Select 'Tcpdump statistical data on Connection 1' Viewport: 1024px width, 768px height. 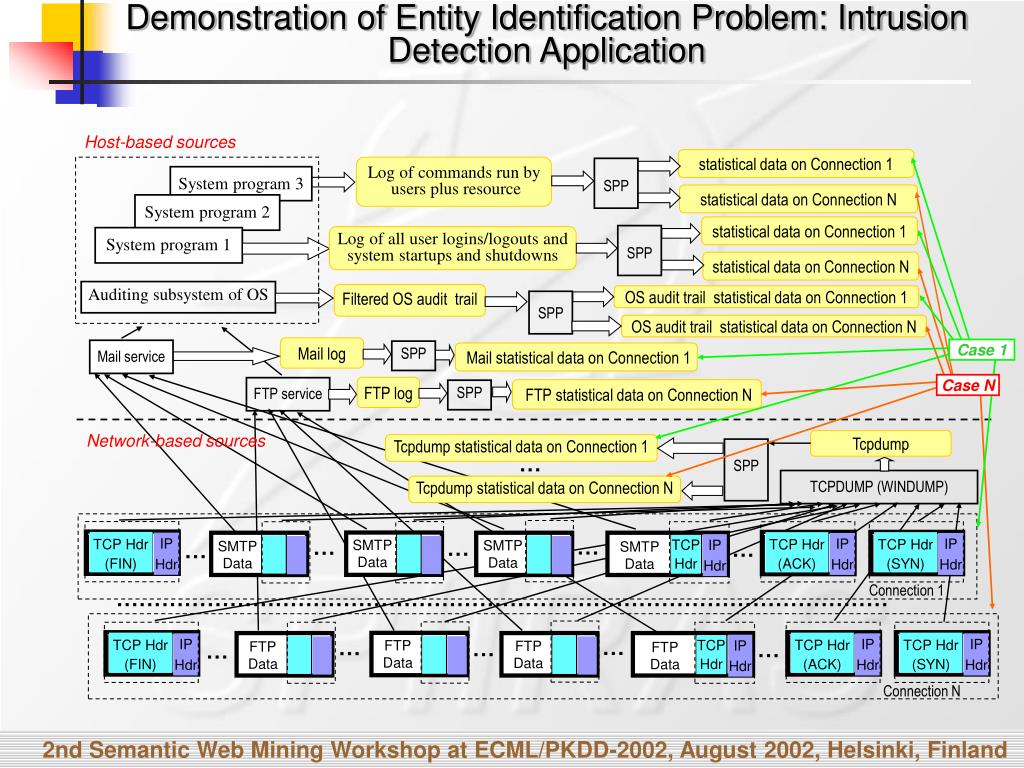(520, 447)
